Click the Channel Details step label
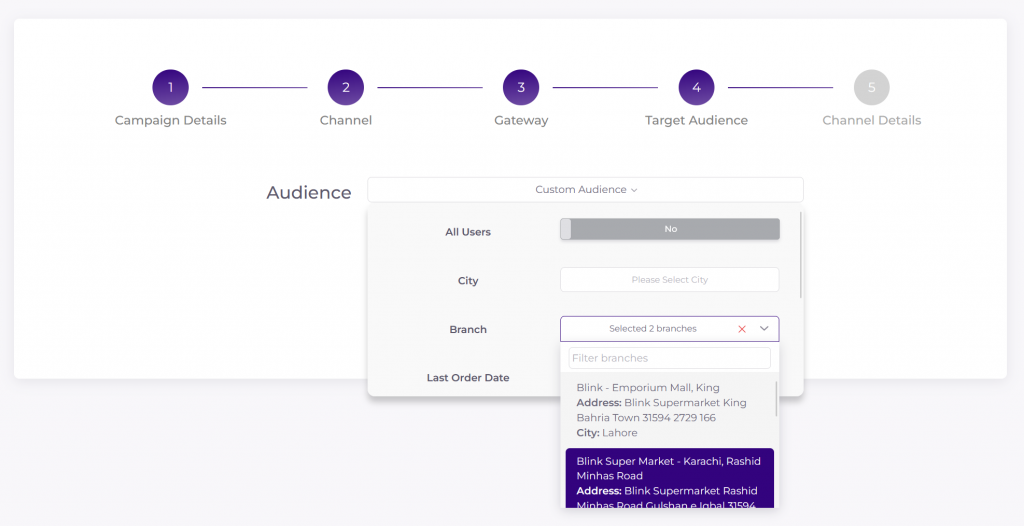The image size is (1024, 526). (x=871, y=121)
